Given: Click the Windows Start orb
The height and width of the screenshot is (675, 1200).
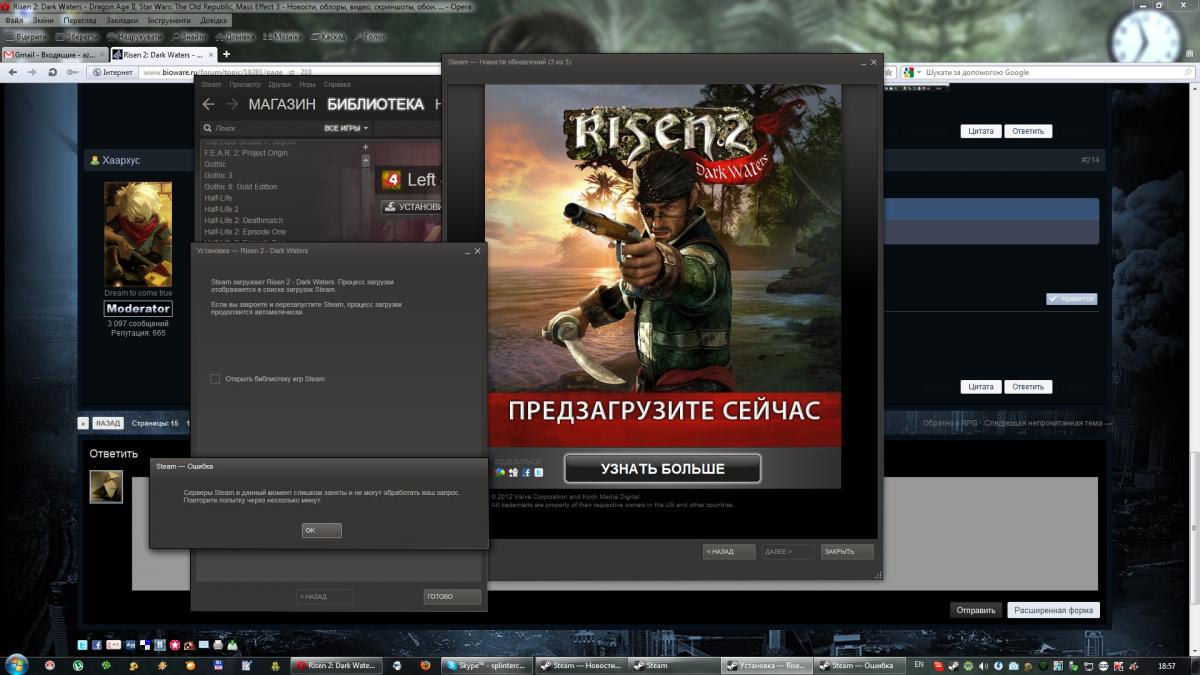Looking at the screenshot, I should (17, 664).
